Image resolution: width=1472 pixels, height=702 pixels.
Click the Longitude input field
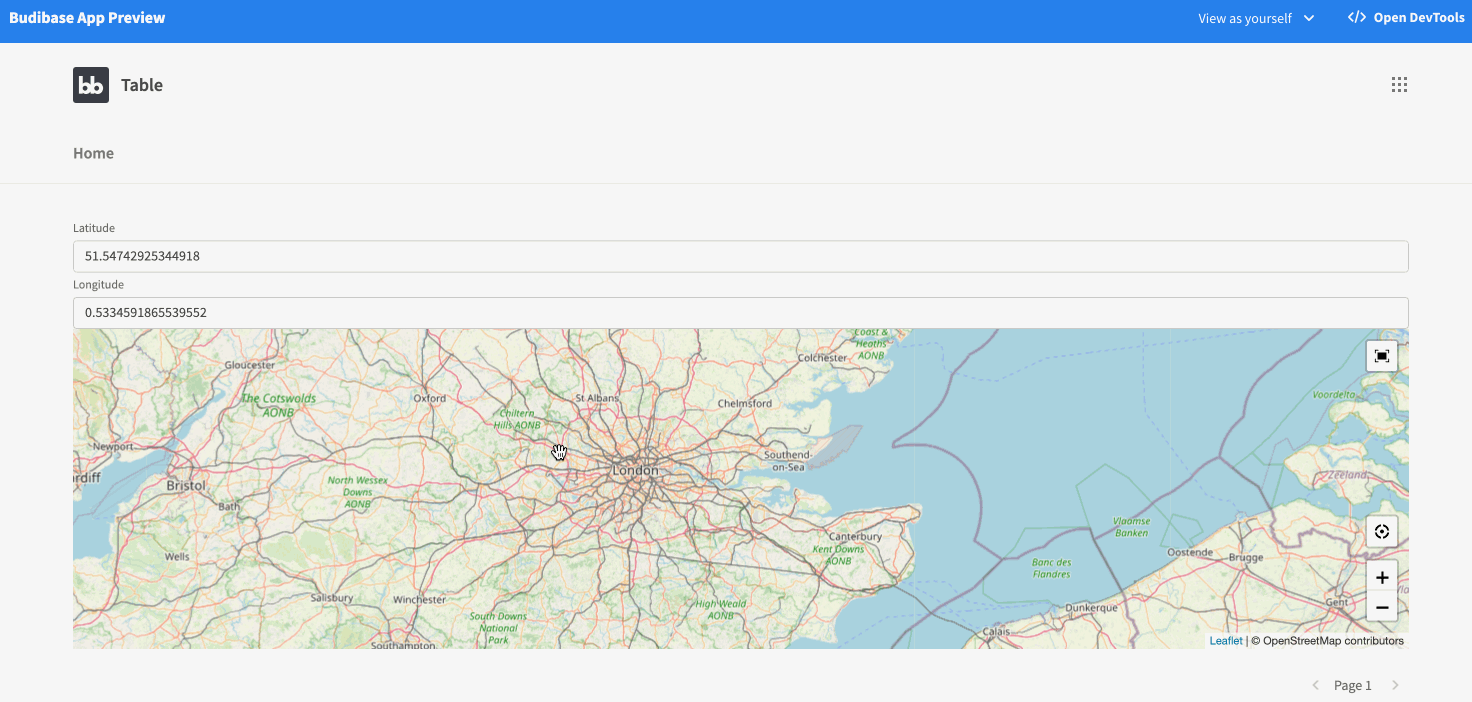click(x=740, y=313)
